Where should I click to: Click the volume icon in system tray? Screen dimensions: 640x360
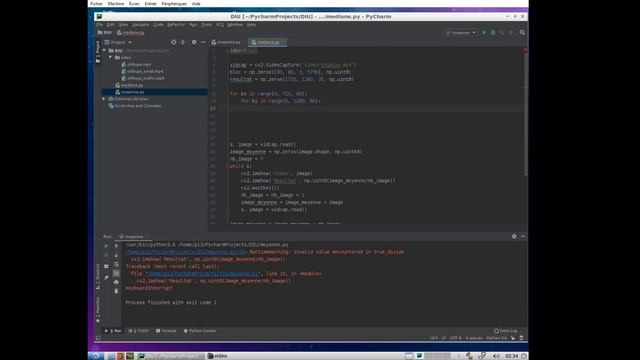(x=496, y=356)
